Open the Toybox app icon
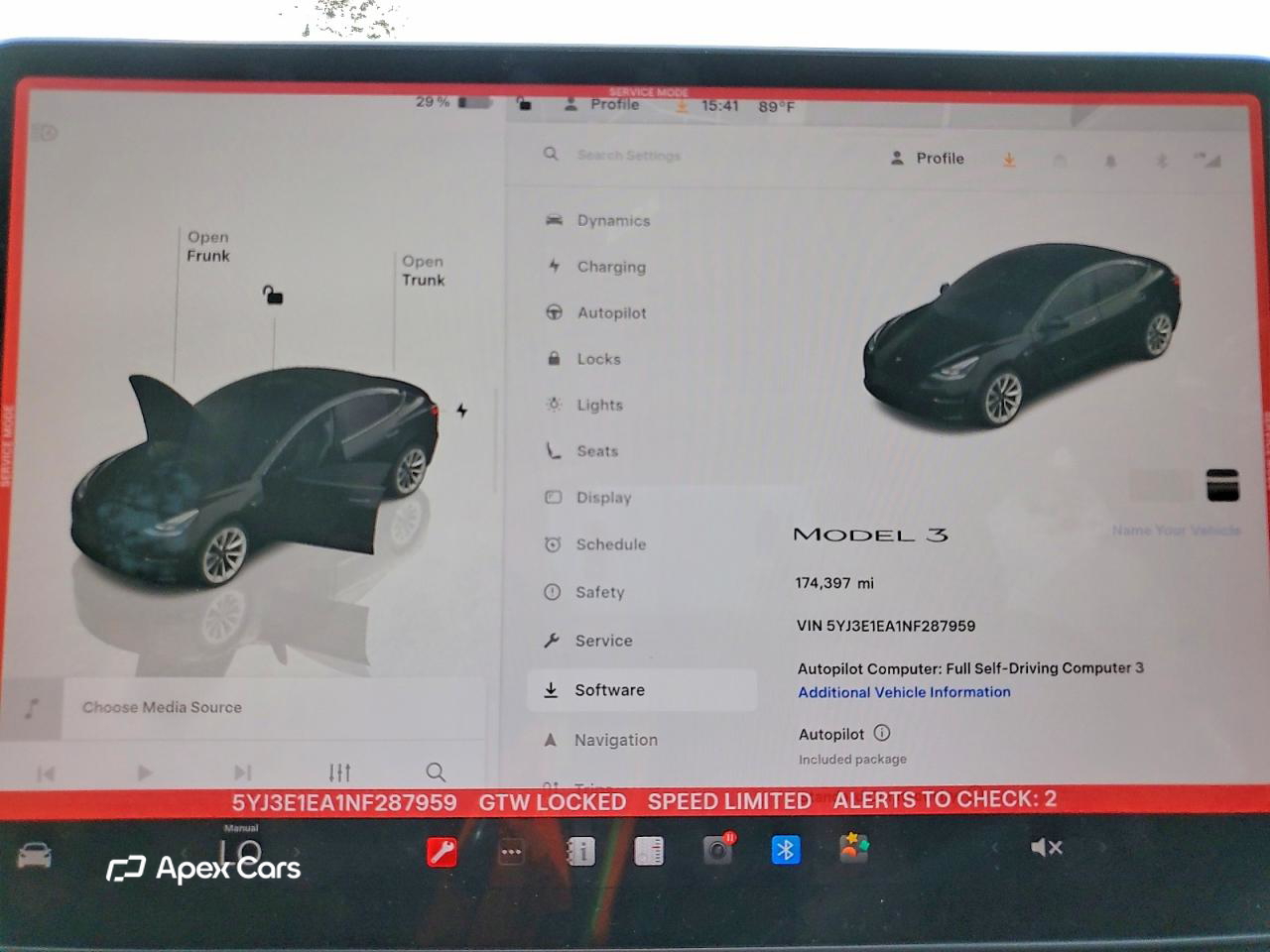Screen dimensions: 1270x952 point(854,849)
